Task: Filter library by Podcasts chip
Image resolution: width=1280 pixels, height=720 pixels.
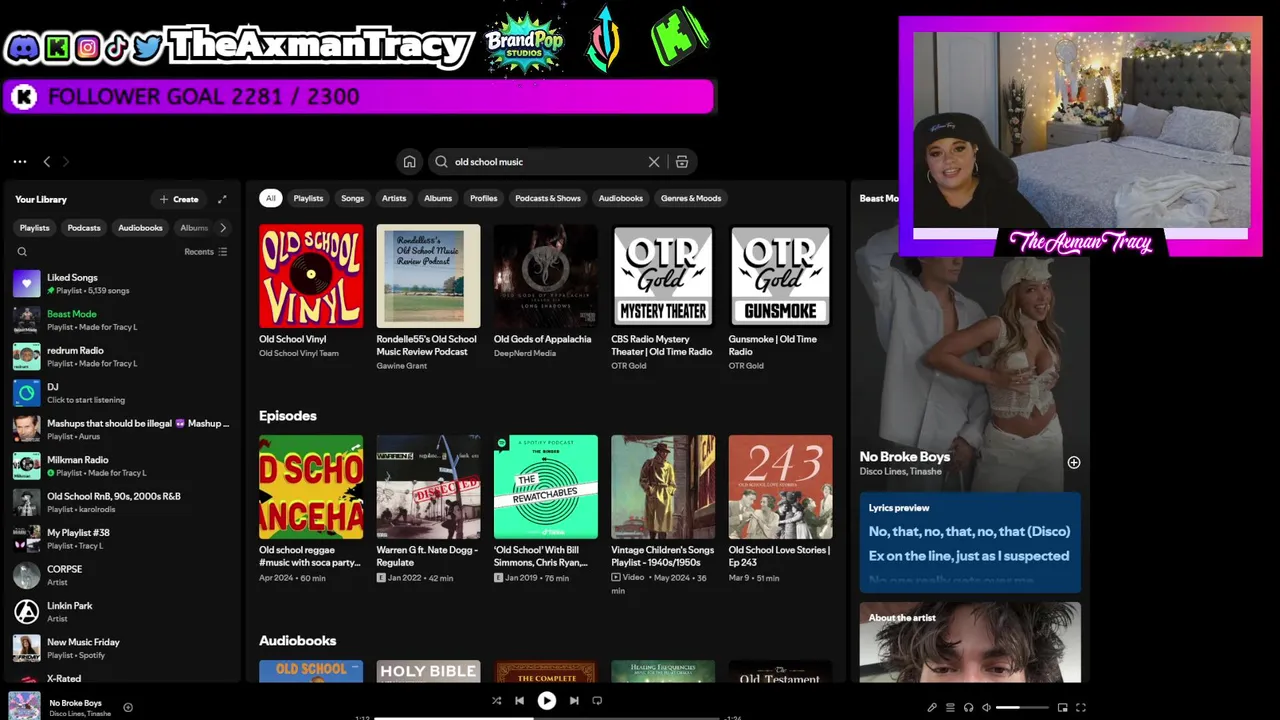Action: click(84, 228)
